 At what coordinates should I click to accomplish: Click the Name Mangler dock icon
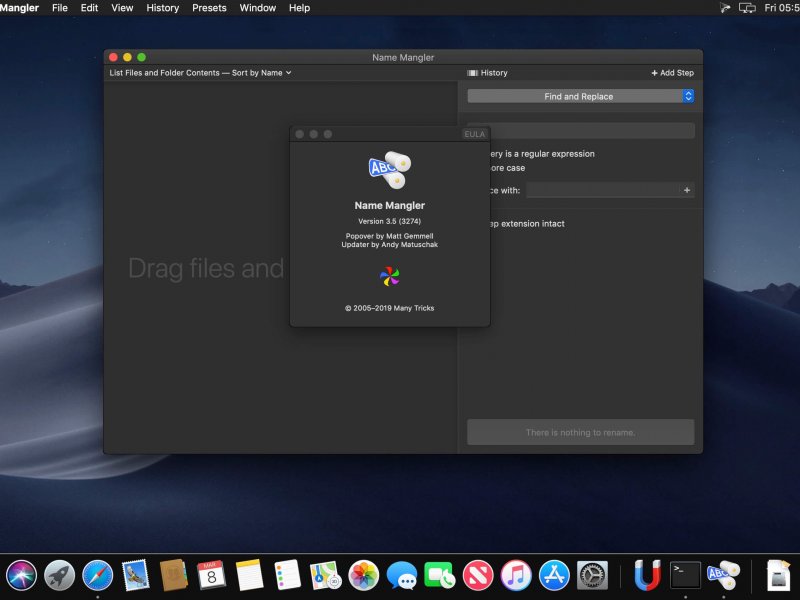[723, 575]
